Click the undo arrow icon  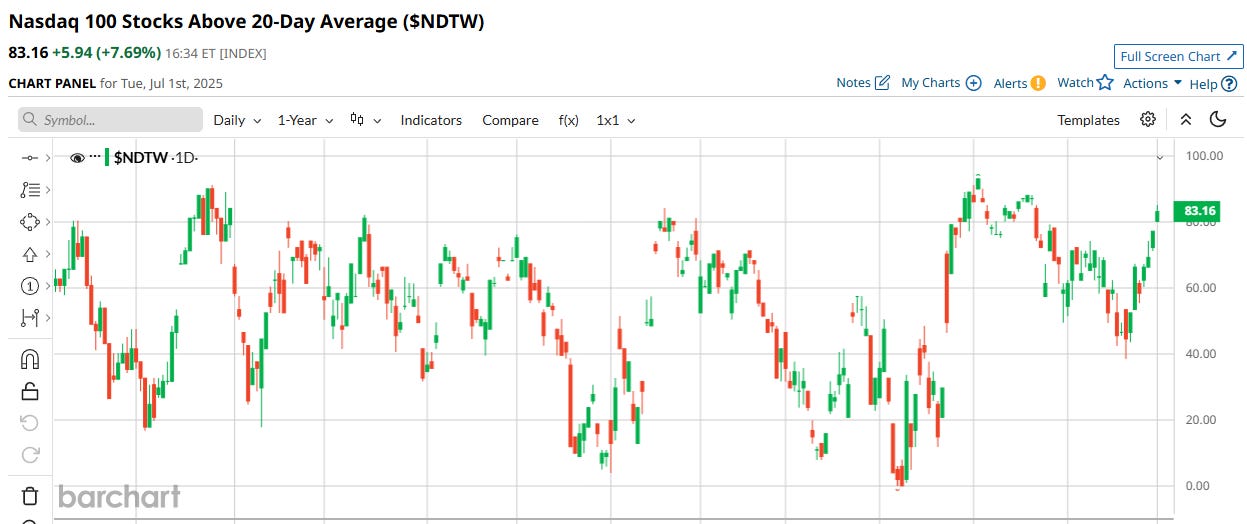click(29, 423)
